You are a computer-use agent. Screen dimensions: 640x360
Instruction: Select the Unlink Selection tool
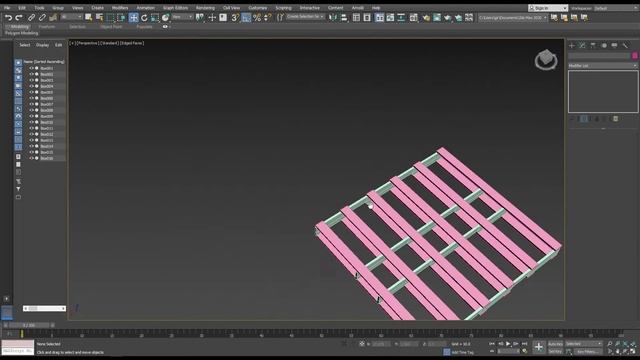point(42,18)
